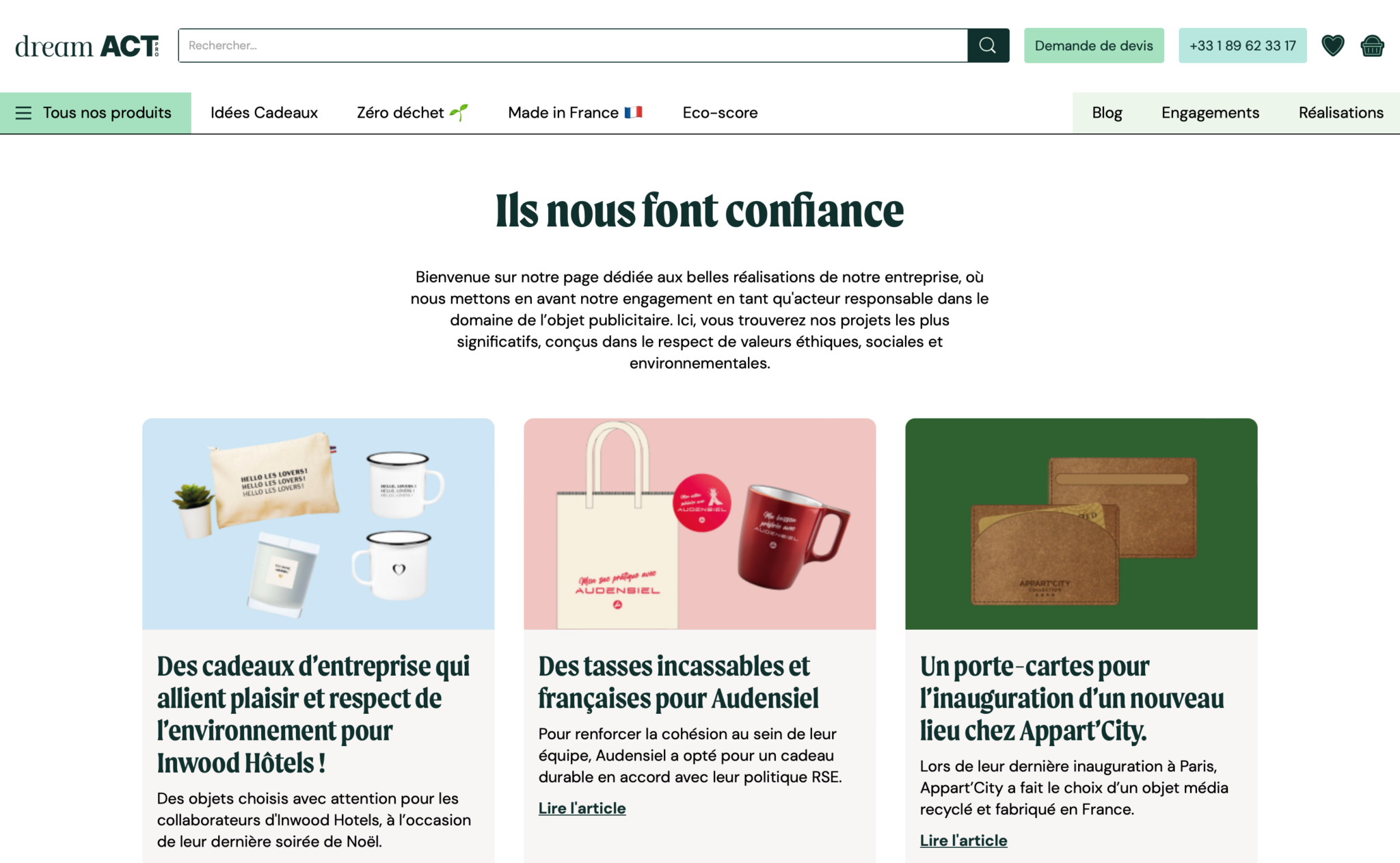Screen dimensions: 1400x863
Task: Click the hamburger menu icon
Action: point(23,113)
